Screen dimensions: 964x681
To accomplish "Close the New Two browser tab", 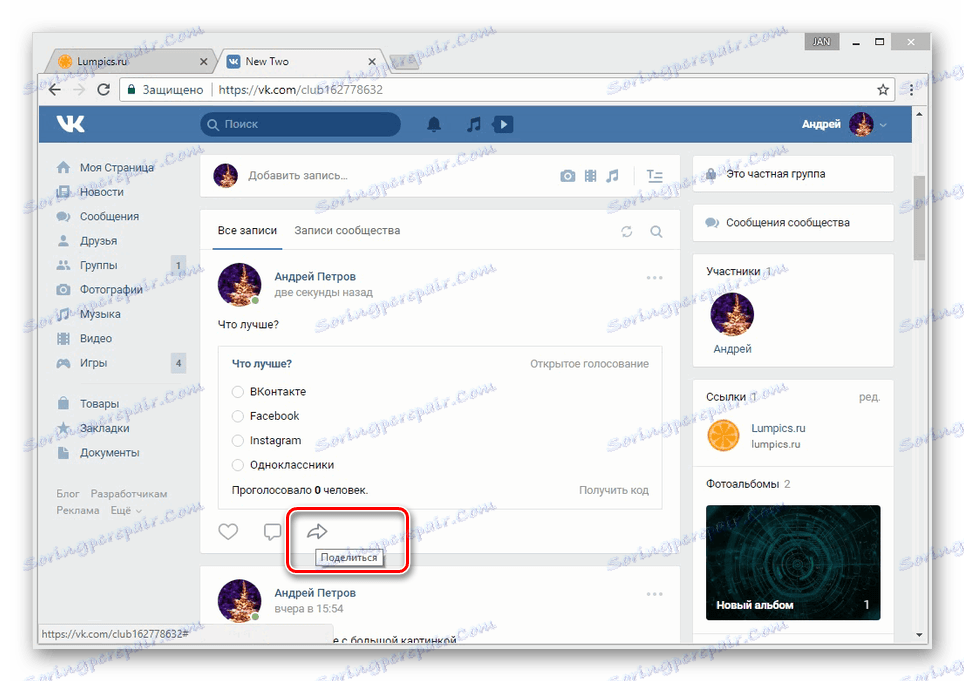I will pos(372,61).
